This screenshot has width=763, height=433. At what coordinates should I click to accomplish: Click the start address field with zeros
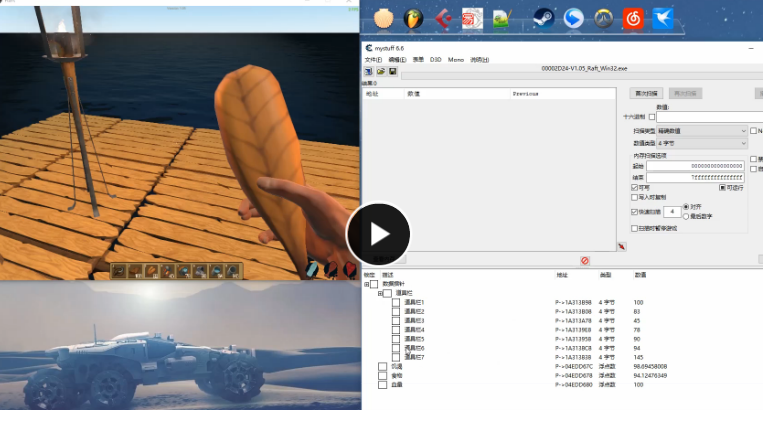pyautogui.click(x=695, y=166)
